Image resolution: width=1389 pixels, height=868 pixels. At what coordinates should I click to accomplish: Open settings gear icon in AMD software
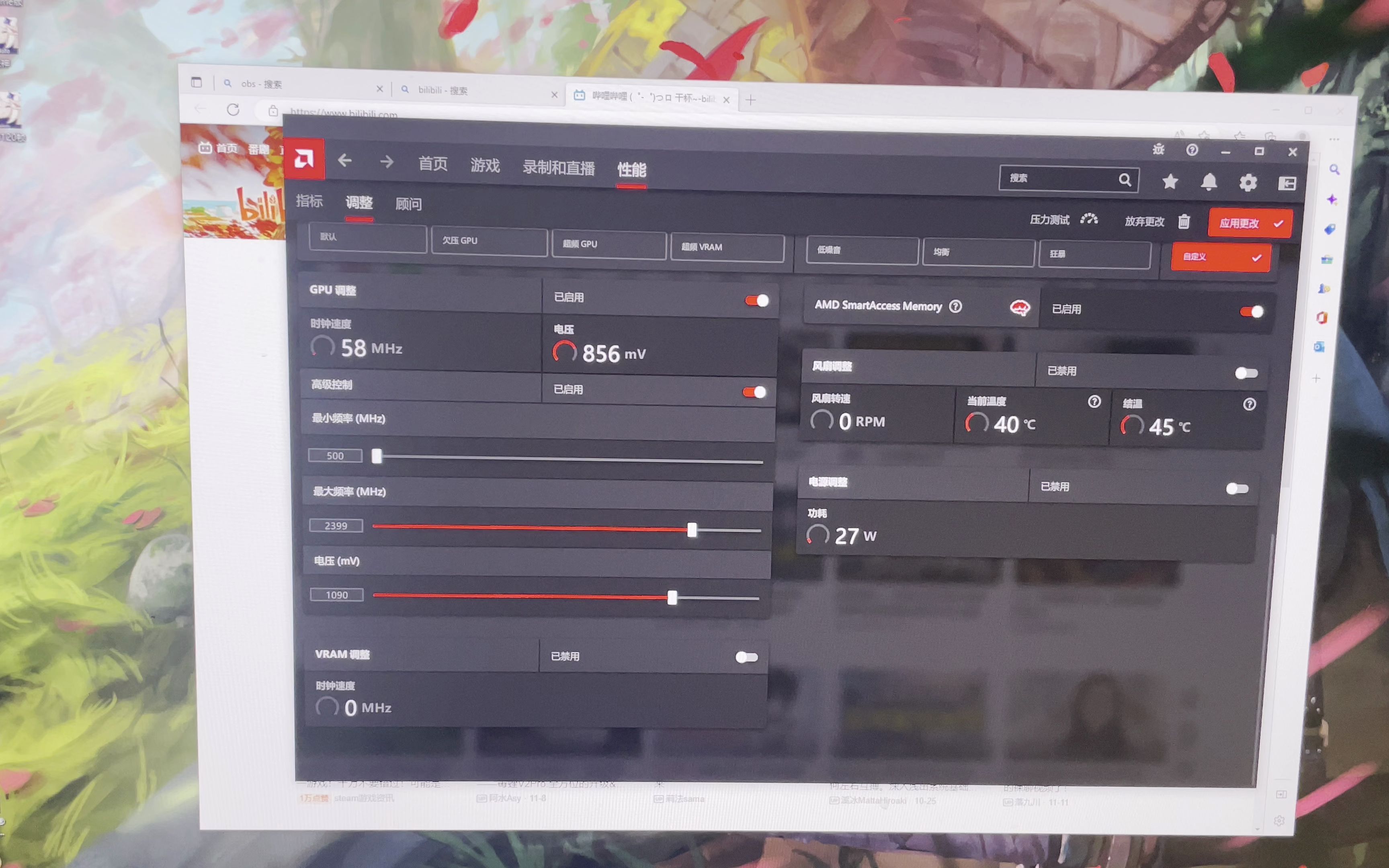[1248, 183]
